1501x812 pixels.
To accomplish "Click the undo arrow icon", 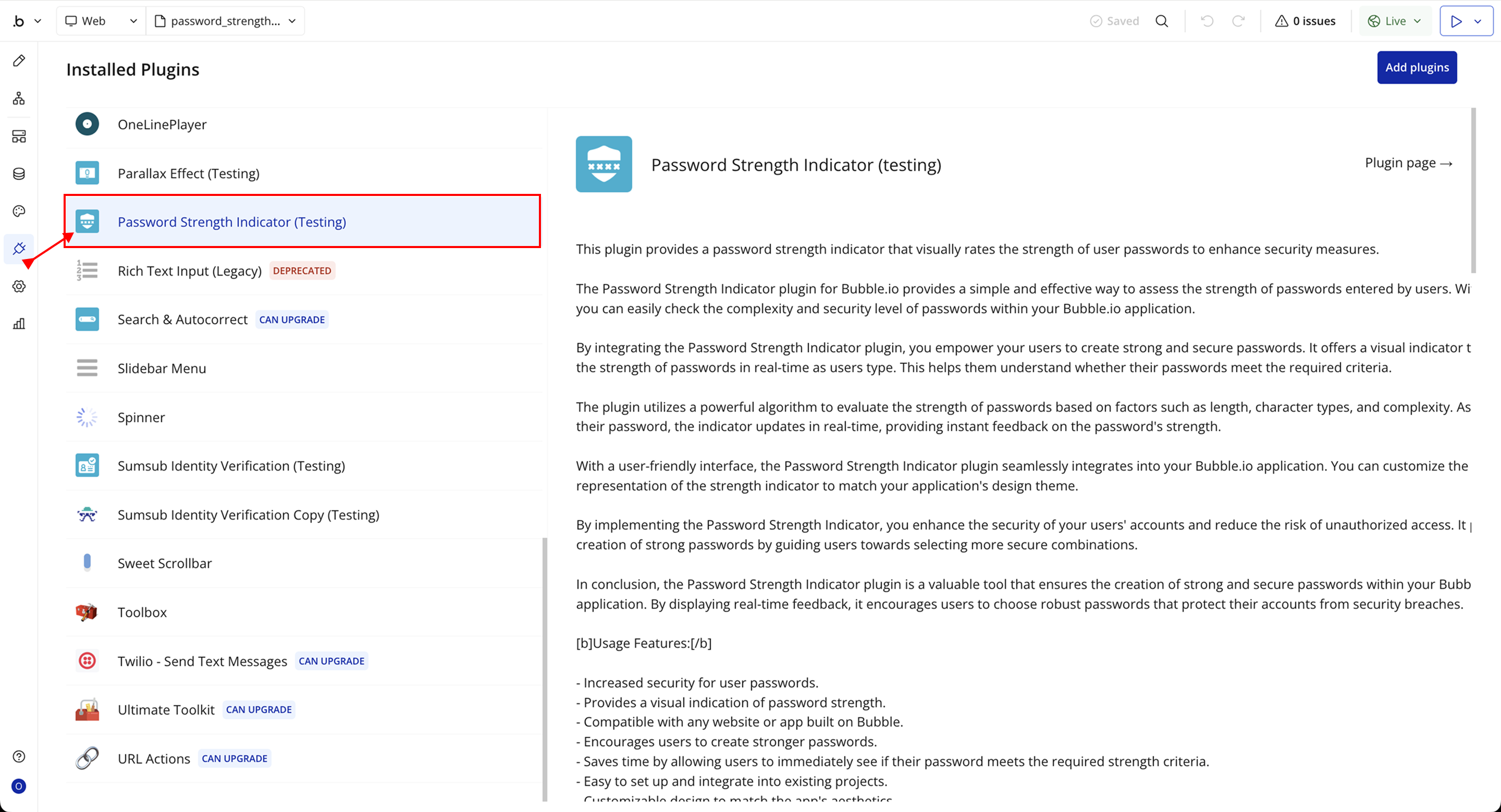I will 1207,21.
